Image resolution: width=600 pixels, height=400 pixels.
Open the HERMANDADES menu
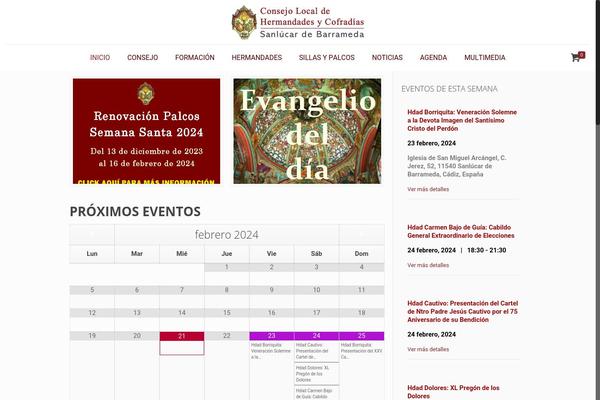tap(257, 57)
